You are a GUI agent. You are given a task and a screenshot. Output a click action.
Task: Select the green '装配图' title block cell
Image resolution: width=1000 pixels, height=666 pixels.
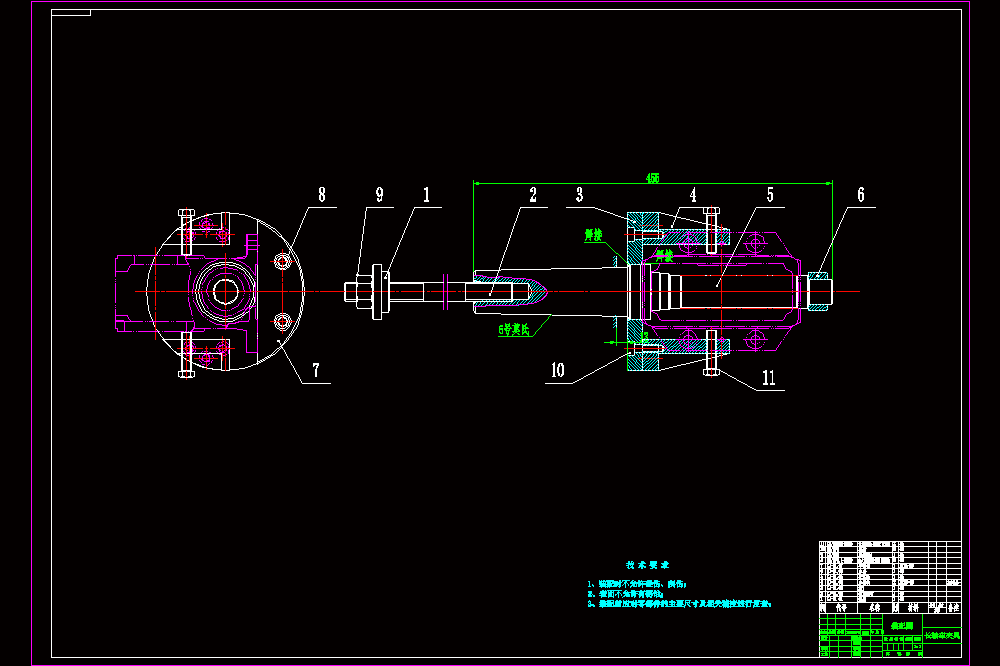coord(902,626)
